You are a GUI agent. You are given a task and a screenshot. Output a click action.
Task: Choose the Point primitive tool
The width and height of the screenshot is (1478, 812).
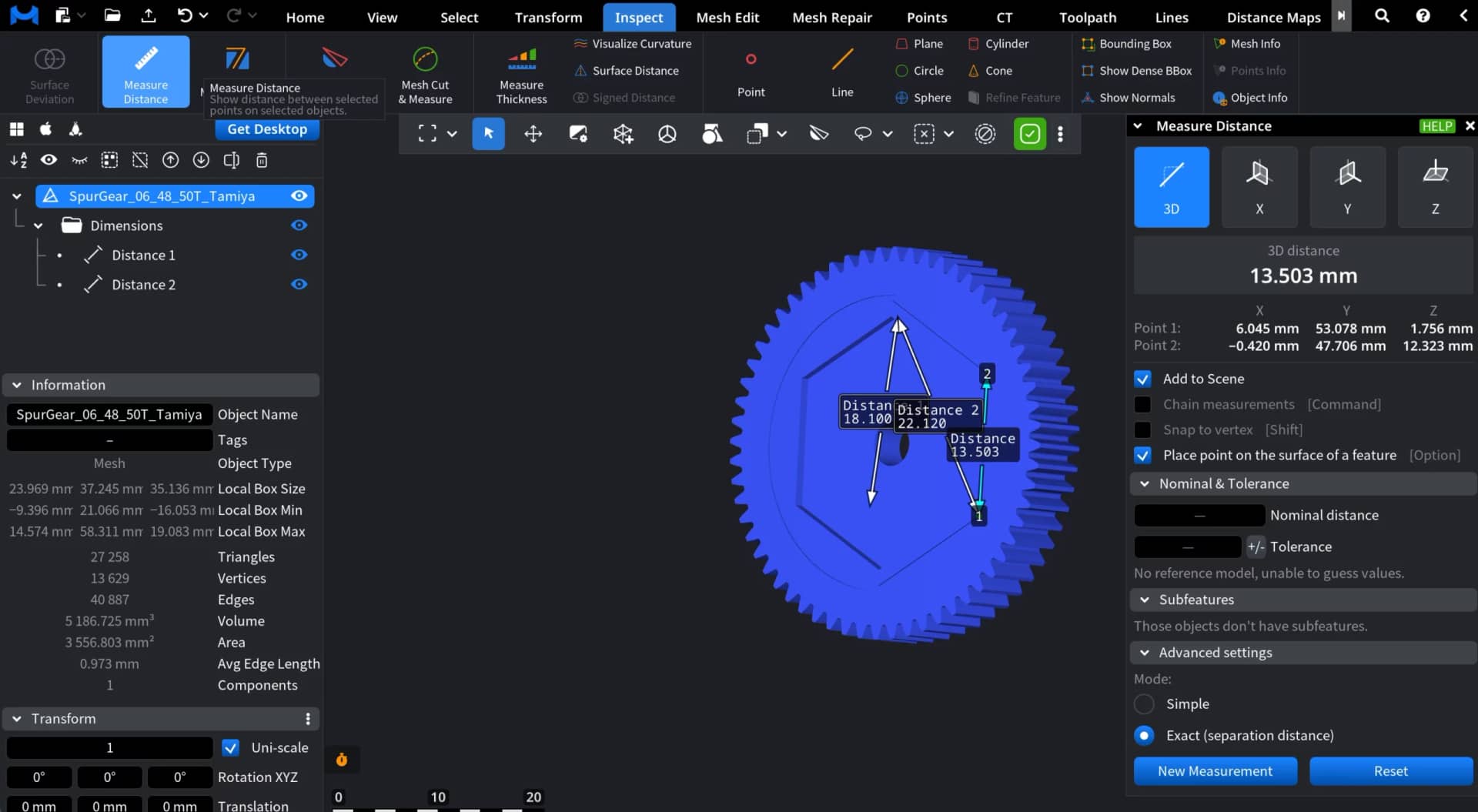pyautogui.click(x=751, y=74)
